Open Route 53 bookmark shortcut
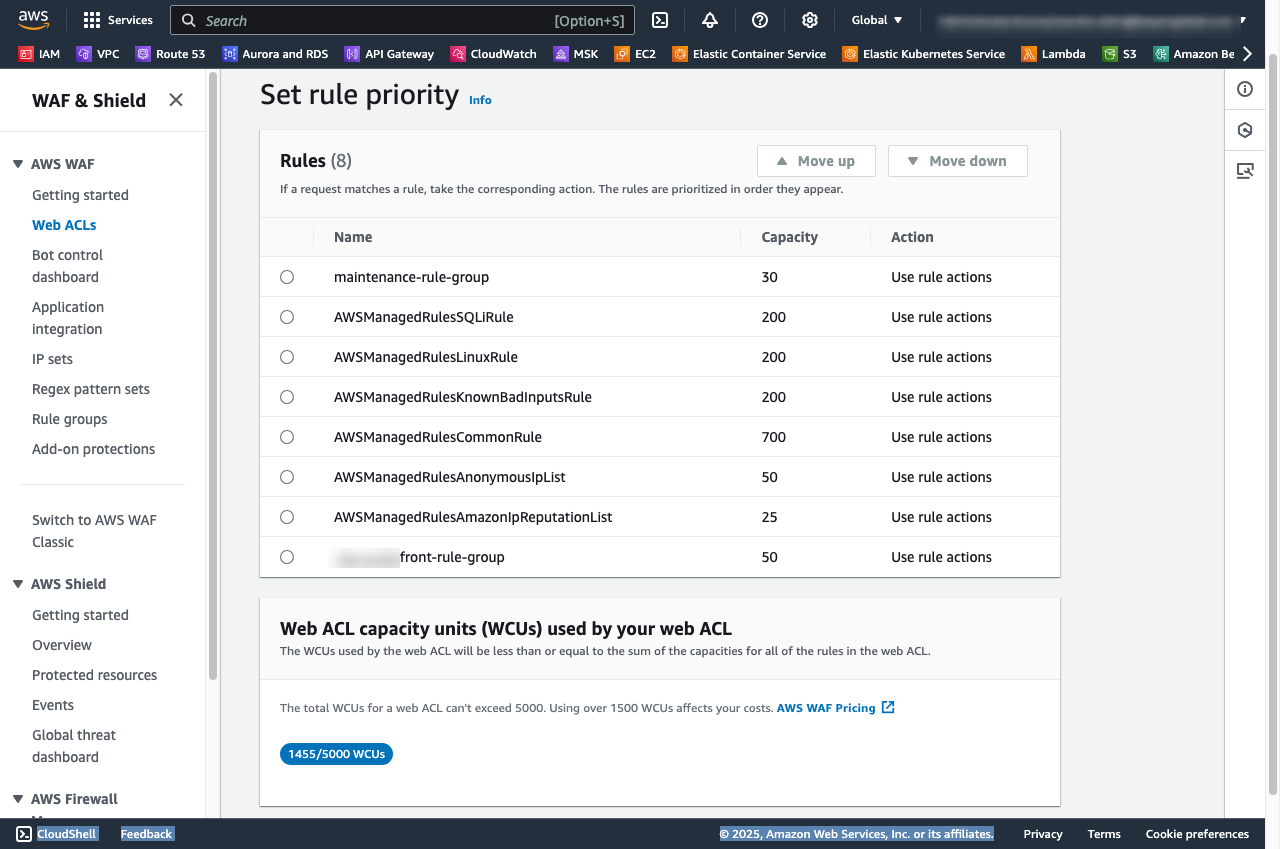The image size is (1280, 849). pyautogui.click(x=171, y=54)
